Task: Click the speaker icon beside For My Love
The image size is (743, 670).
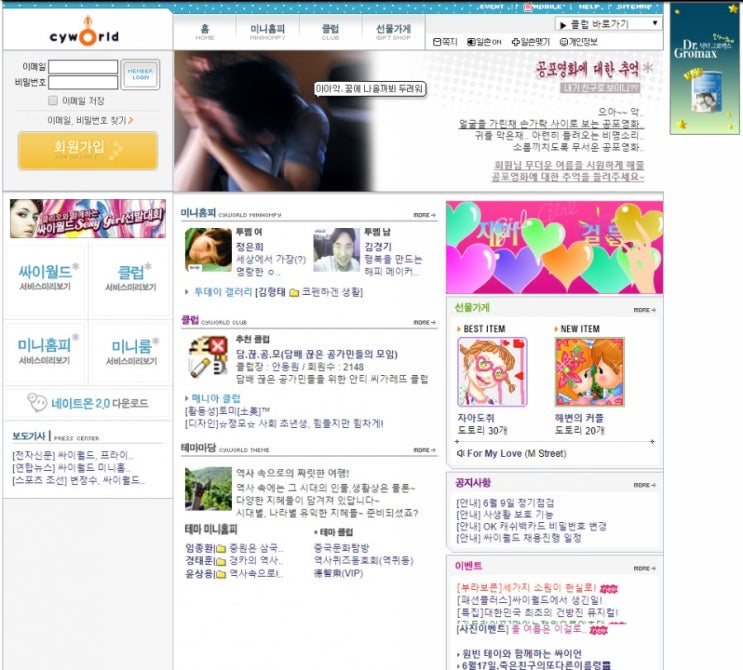Action: [x=460, y=453]
